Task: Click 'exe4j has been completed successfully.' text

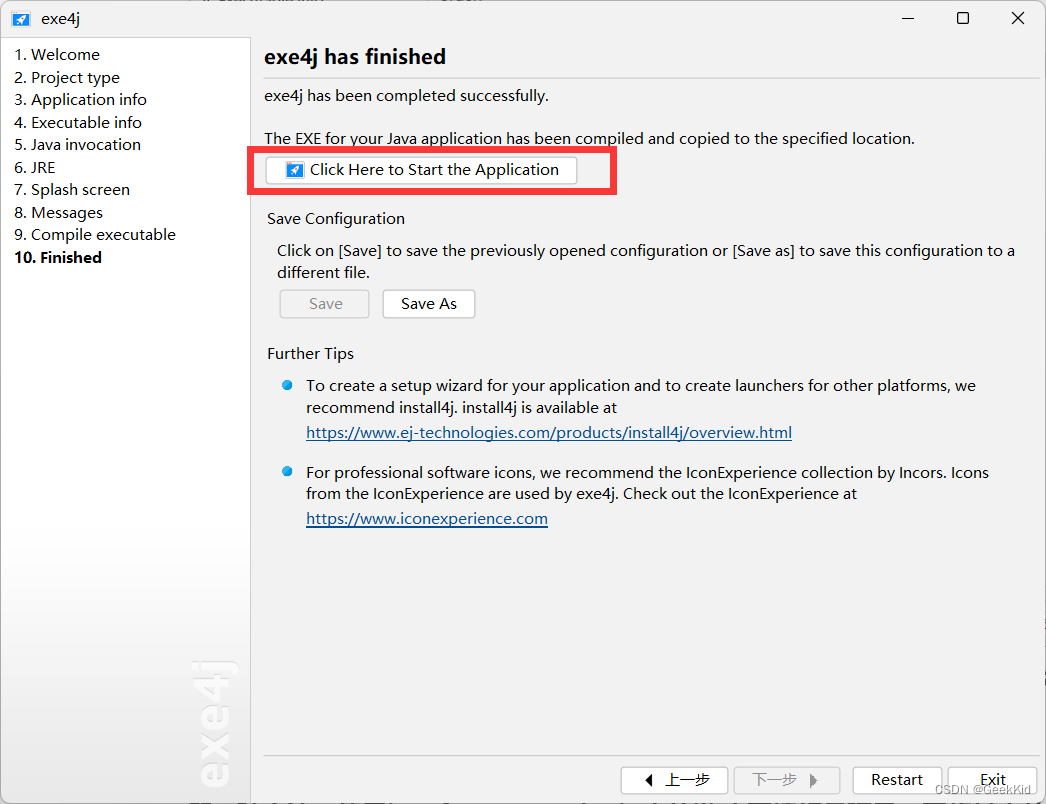Action: click(x=406, y=95)
